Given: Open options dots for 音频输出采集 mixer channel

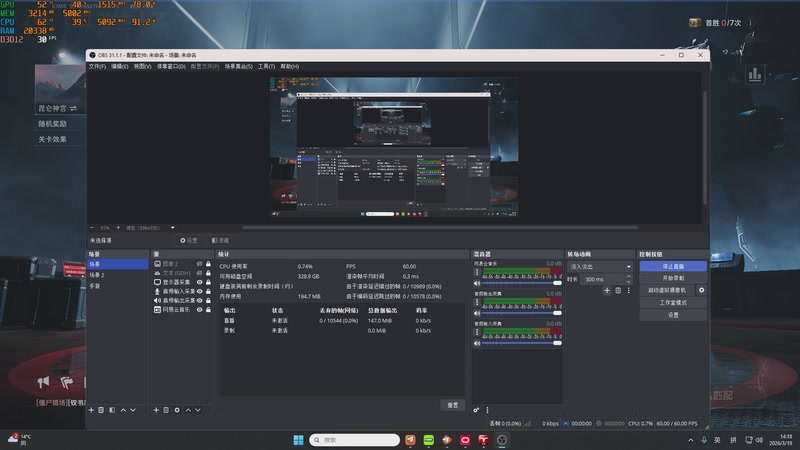Looking at the screenshot, I should (477, 303).
